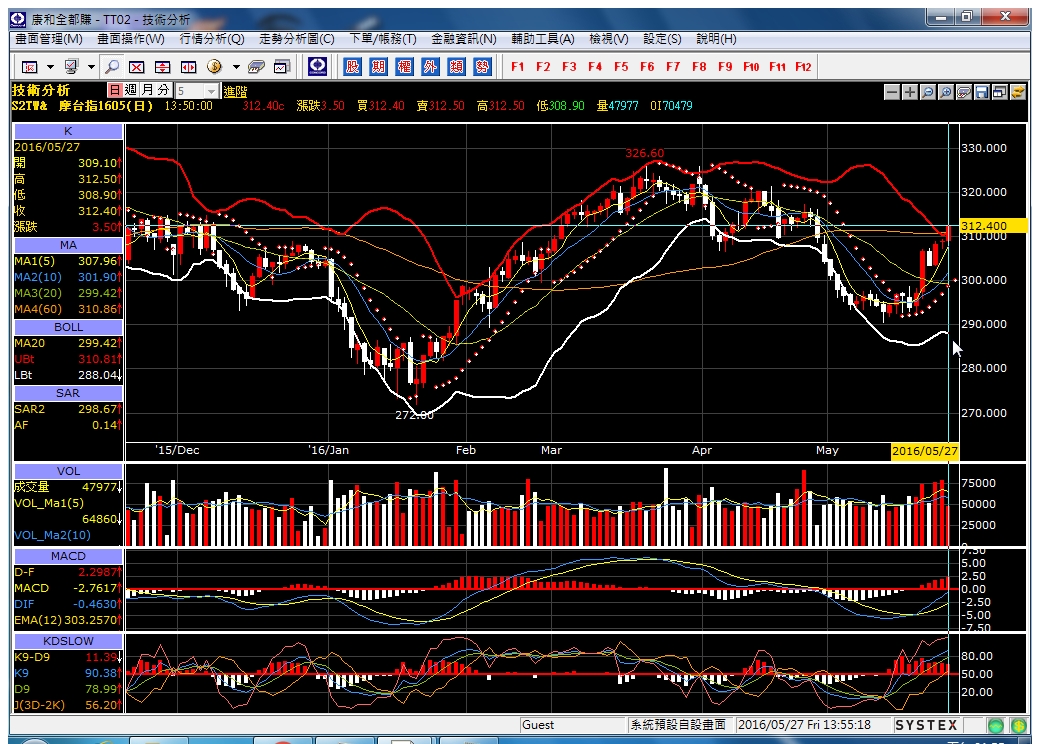1040x744 pixels.
Task: Open the dropdown arrow beside the coin icon
Action: [x=235, y=67]
